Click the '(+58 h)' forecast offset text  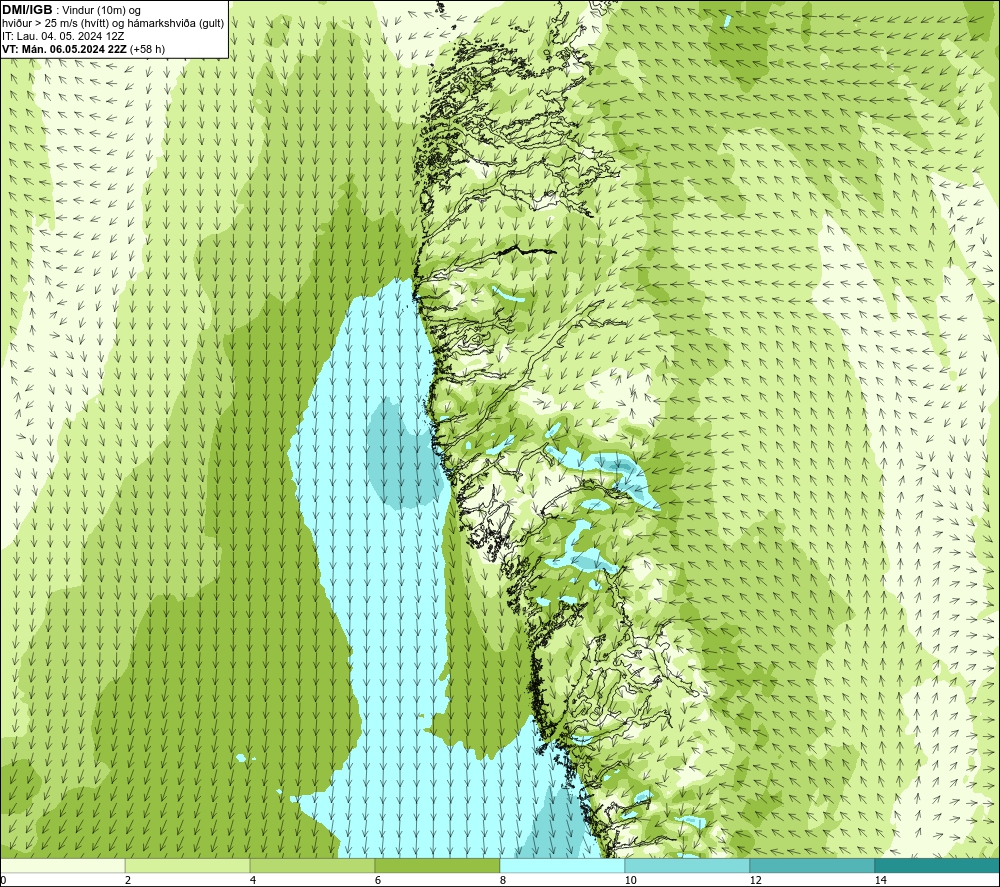coord(147,49)
